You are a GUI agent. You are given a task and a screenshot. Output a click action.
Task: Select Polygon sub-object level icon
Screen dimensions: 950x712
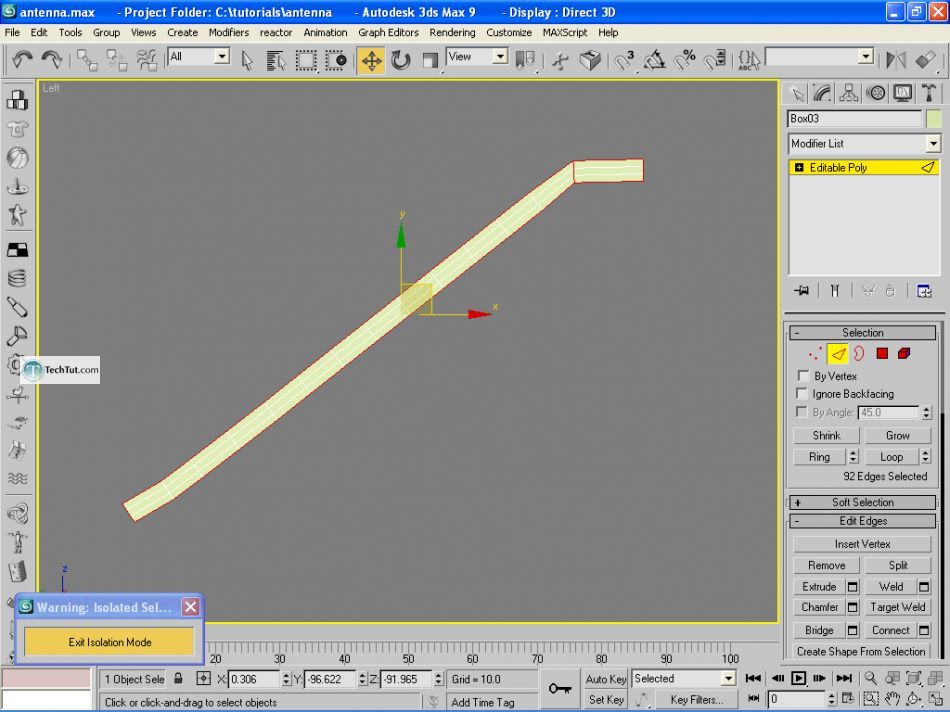(x=882, y=353)
